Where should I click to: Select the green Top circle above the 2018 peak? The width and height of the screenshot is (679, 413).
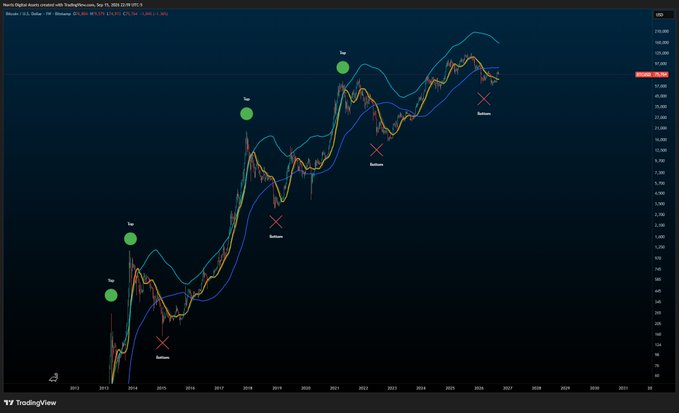pos(246,114)
